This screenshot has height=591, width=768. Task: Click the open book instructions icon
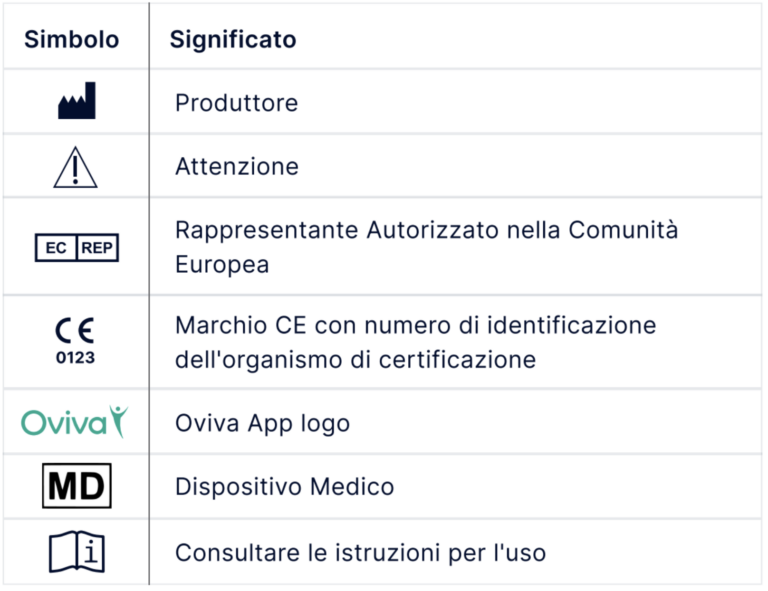pos(77,551)
